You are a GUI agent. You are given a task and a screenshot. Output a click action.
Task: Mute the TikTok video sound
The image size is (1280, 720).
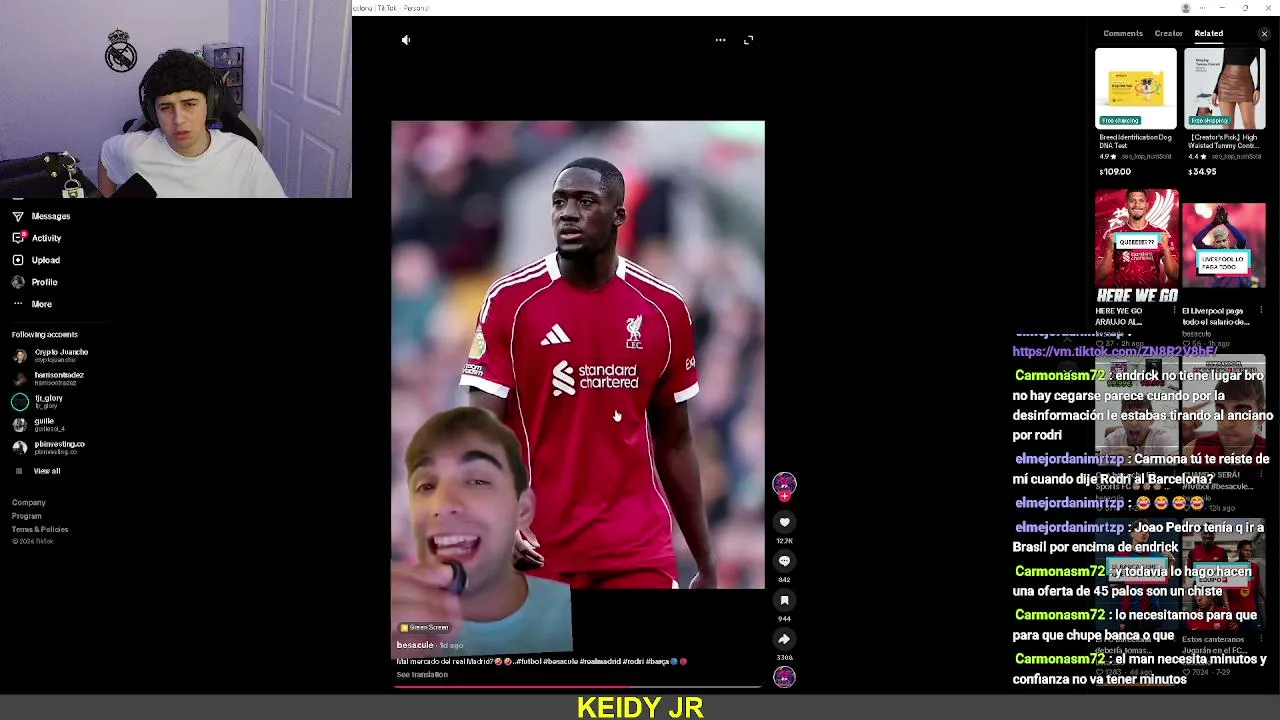[406, 40]
